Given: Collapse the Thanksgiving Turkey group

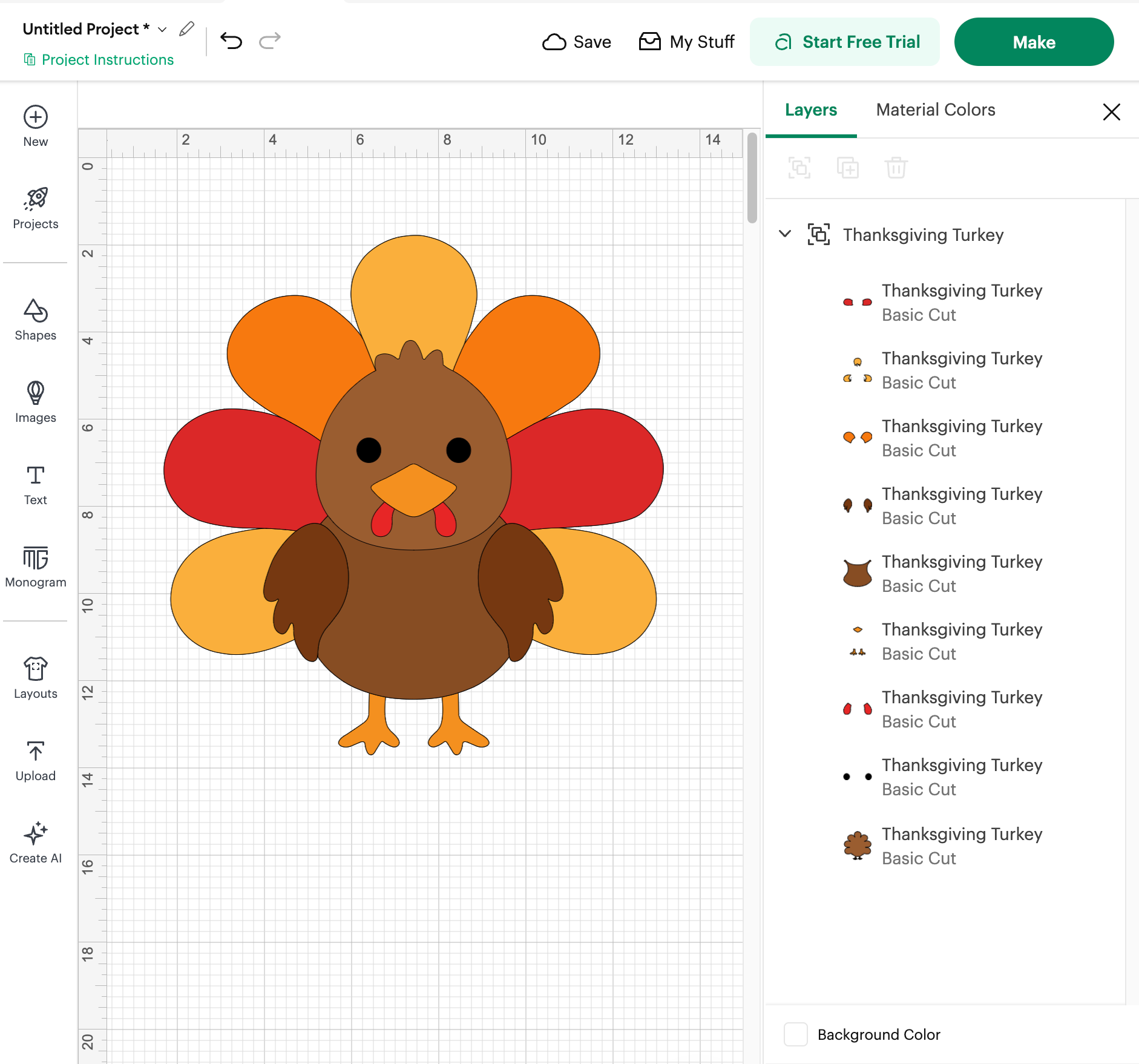Looking at the screenshot, I should click(x=785, y=234).
